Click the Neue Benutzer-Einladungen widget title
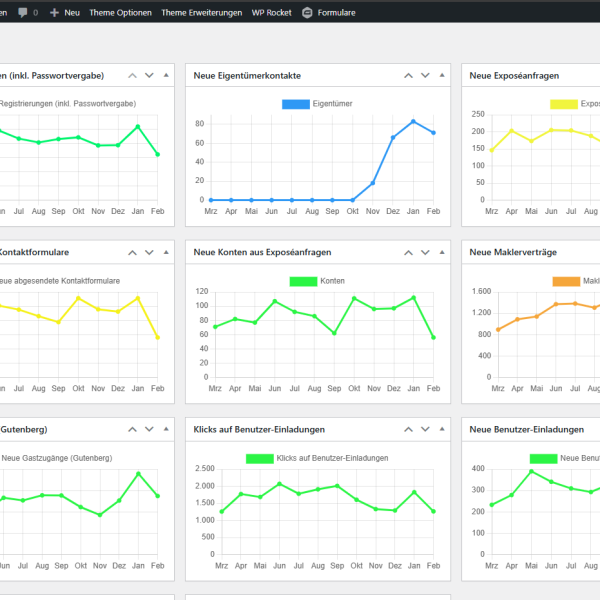600x600 pixels. (527, 429)
